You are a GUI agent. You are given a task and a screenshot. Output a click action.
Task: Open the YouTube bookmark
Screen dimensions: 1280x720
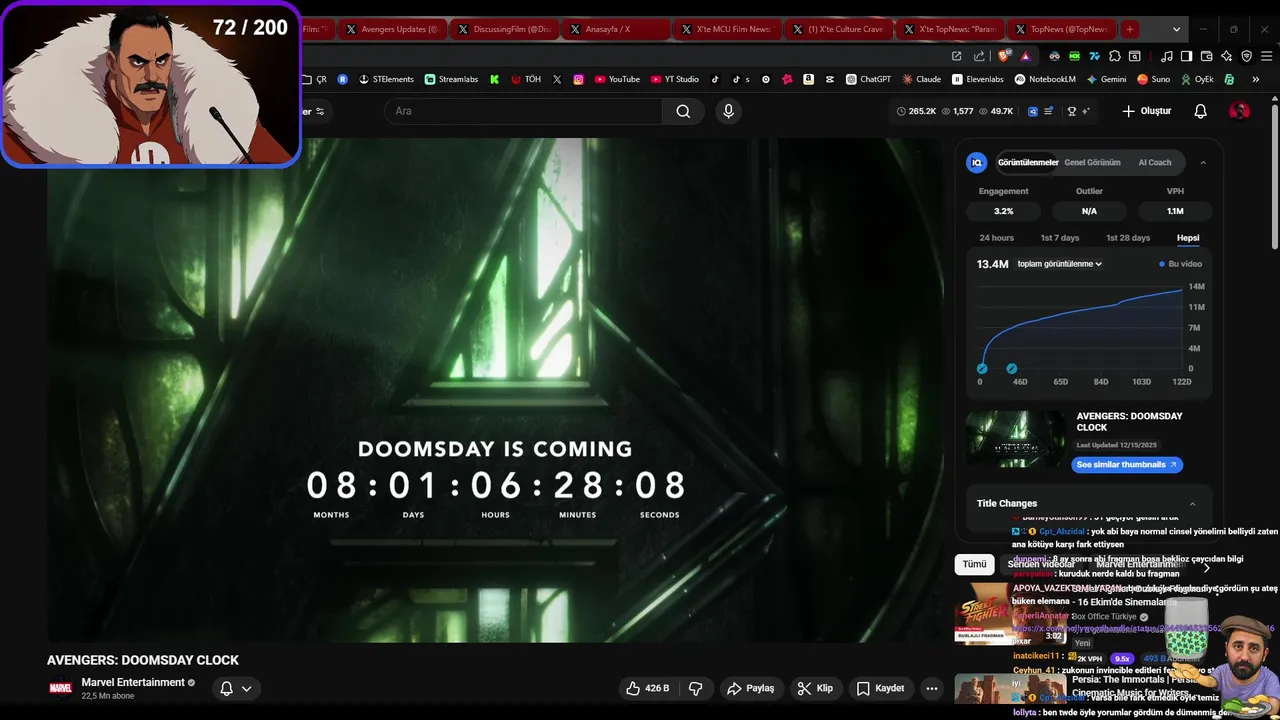click(x=617, y=79)
